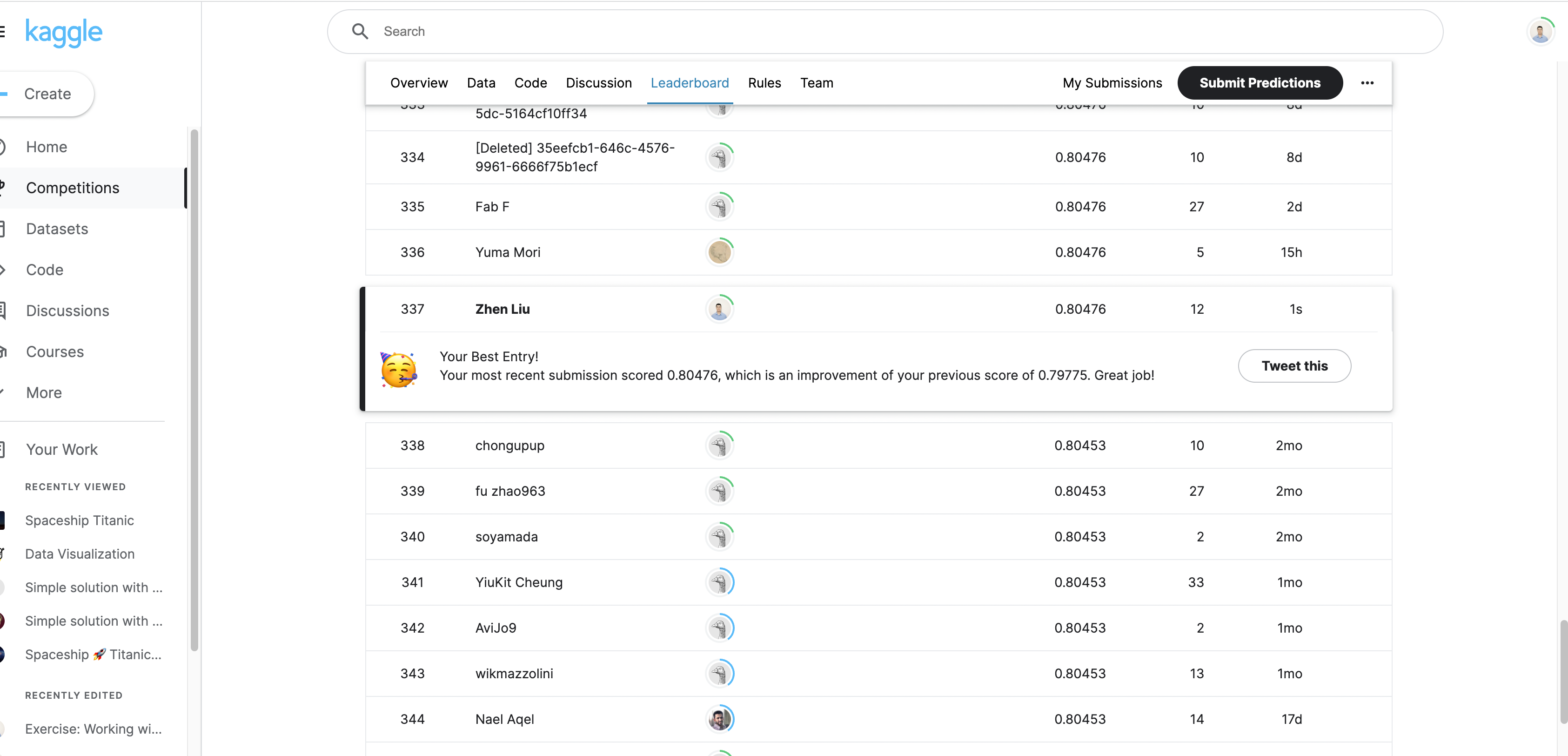Click Zhen Liu's avatar in row 337
Screen dimensions: 1568x756
[719, 309]
